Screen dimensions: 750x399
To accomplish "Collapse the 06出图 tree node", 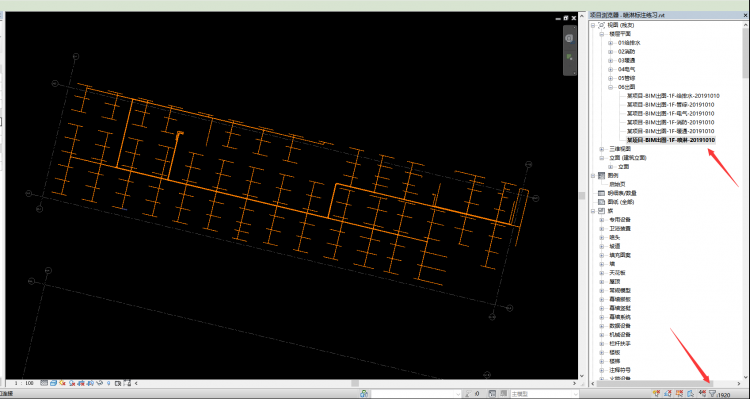I will [x=610, y=87].
